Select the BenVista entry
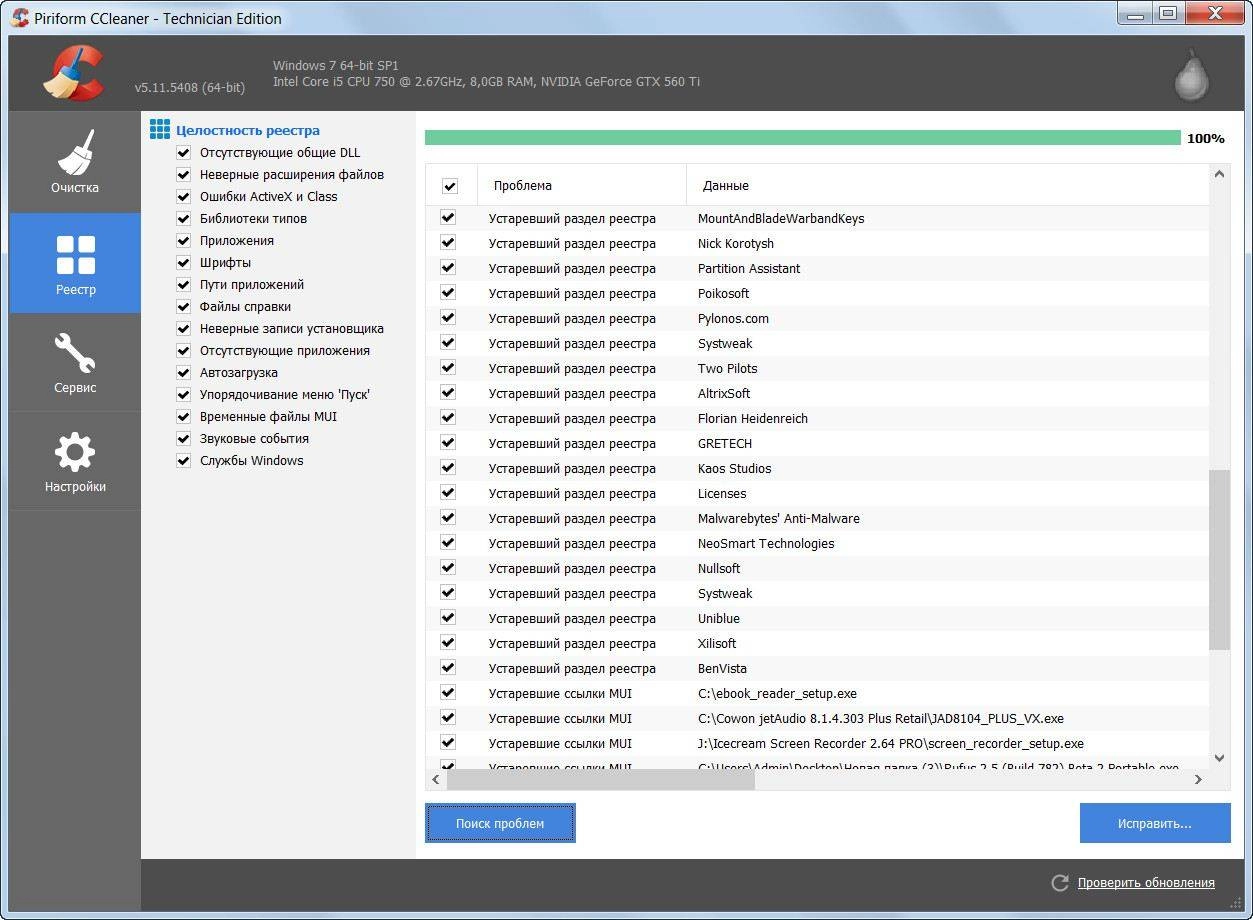This screenshot has height=920, width=1253. tap(722, 668)
